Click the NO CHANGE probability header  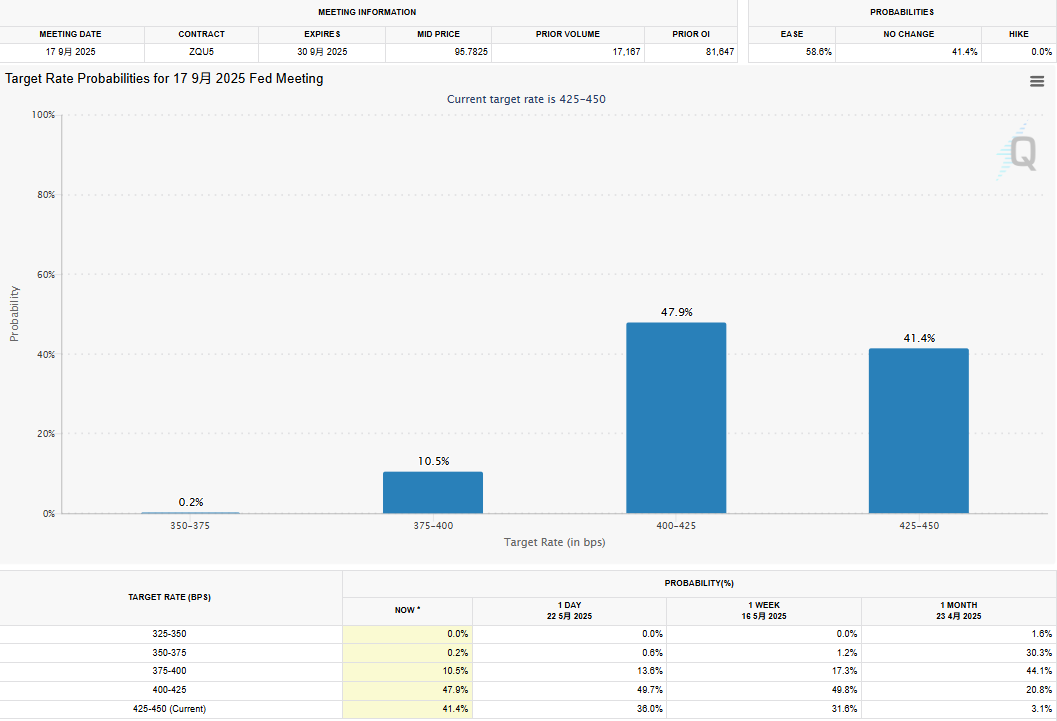tap(909, 34)
